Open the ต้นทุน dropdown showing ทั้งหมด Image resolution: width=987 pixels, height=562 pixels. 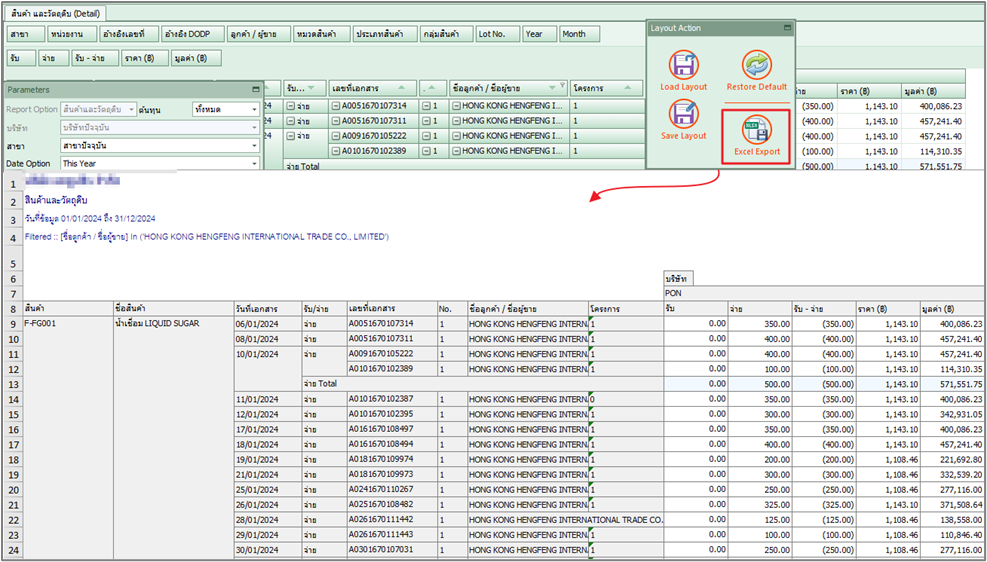254,109
